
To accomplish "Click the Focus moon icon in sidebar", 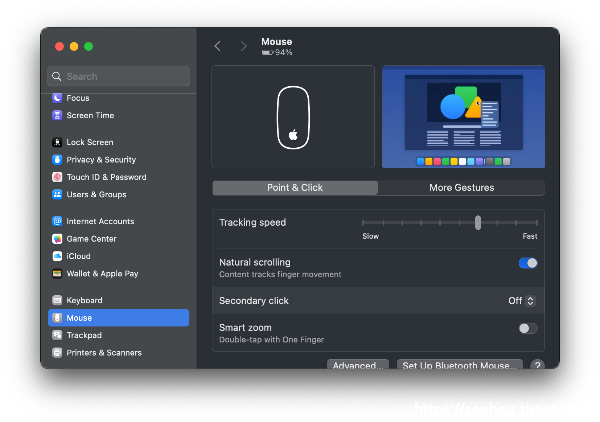I will click(57, 98).
